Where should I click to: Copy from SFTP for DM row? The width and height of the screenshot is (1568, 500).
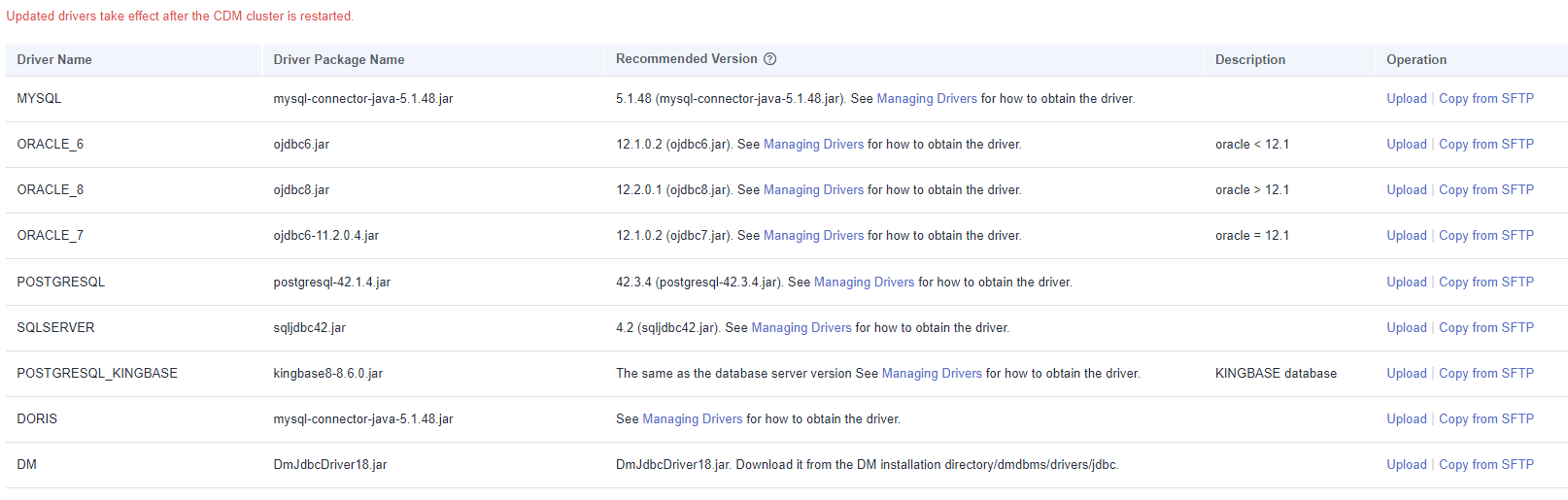point(1486,465)
